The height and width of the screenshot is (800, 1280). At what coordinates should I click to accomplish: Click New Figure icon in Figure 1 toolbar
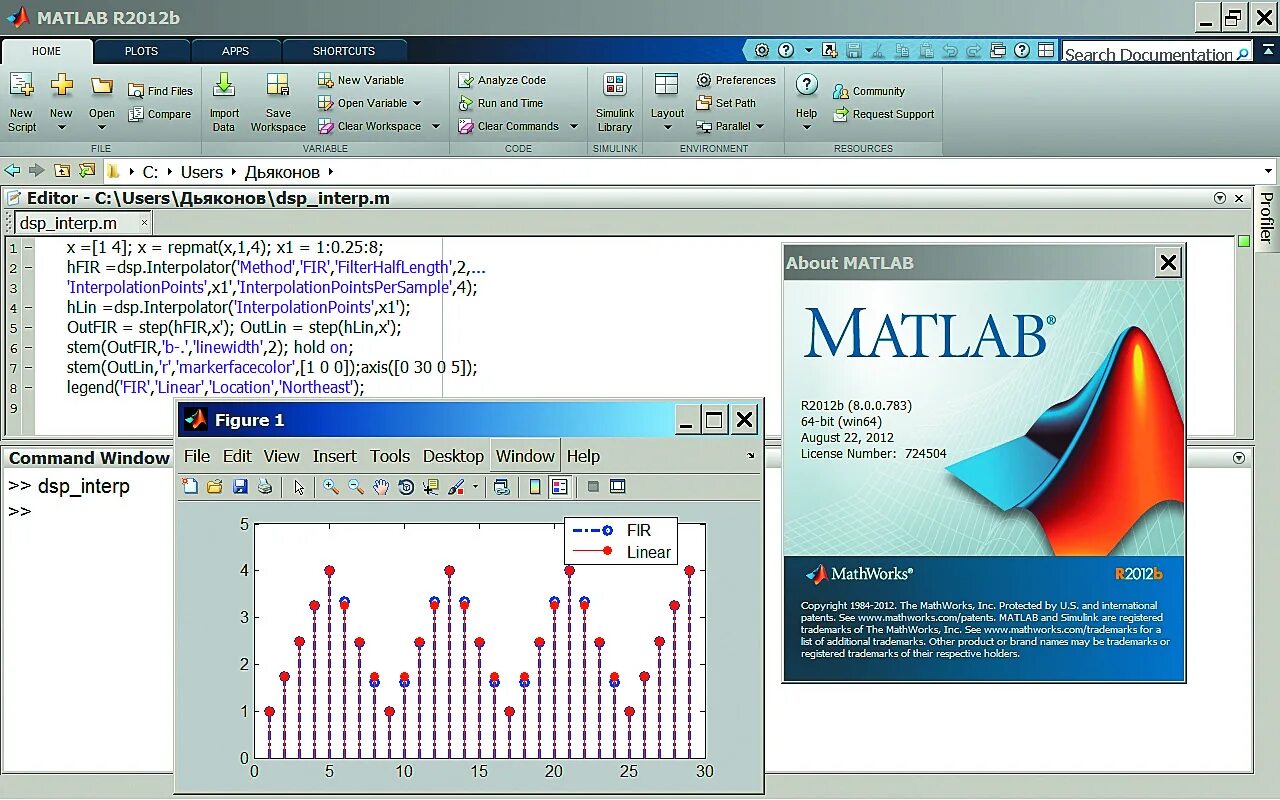(190, 487)
